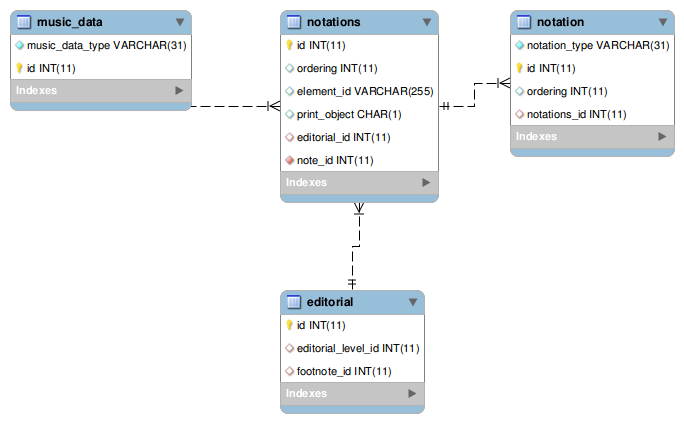Image resolution: width=684 pixels, height=423 pixels.
Task: Click the music_data_type column diamond icon
Action: click(x=20, y=45)
